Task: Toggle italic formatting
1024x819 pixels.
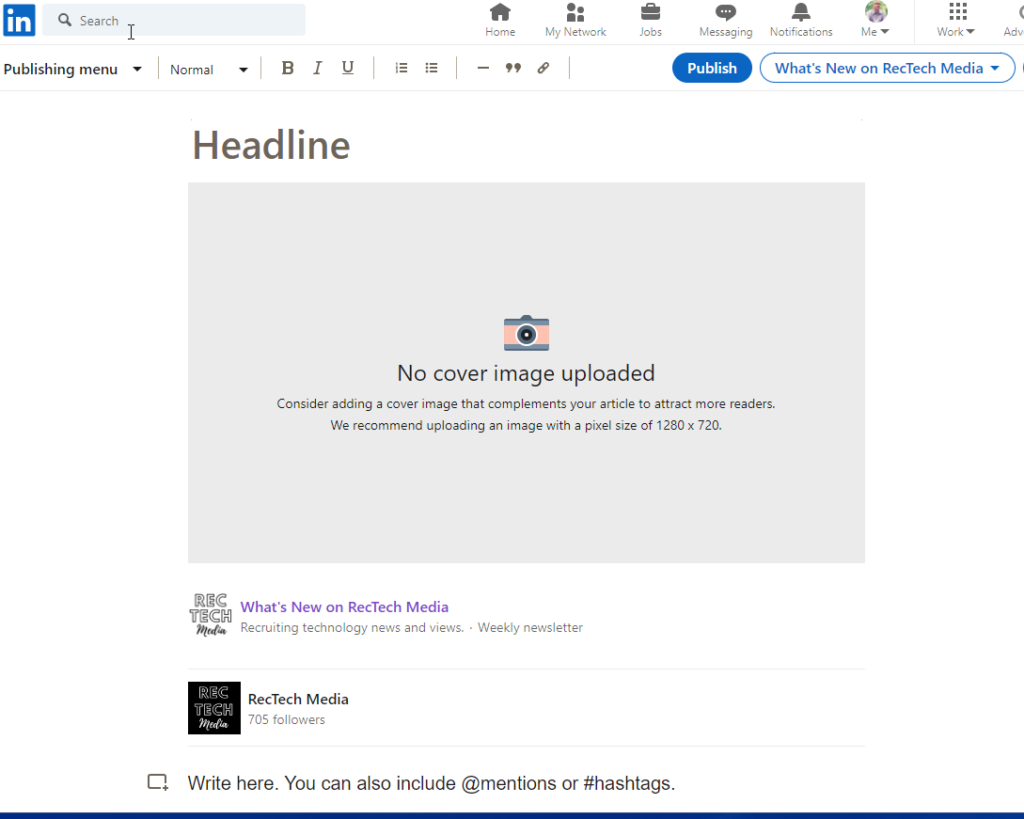Action: click(x=317, y=68)
